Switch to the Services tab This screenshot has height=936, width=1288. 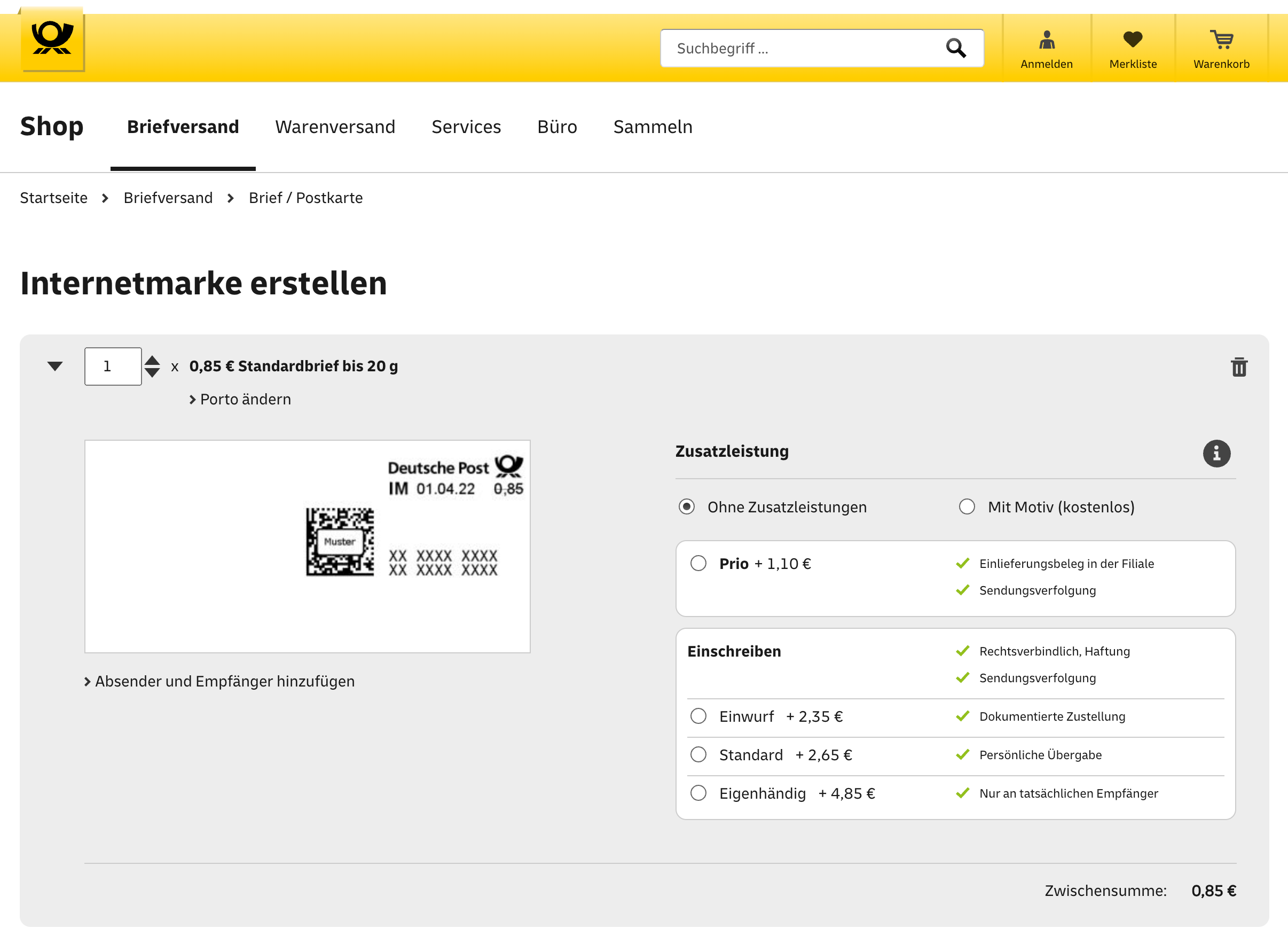(466, 127)
